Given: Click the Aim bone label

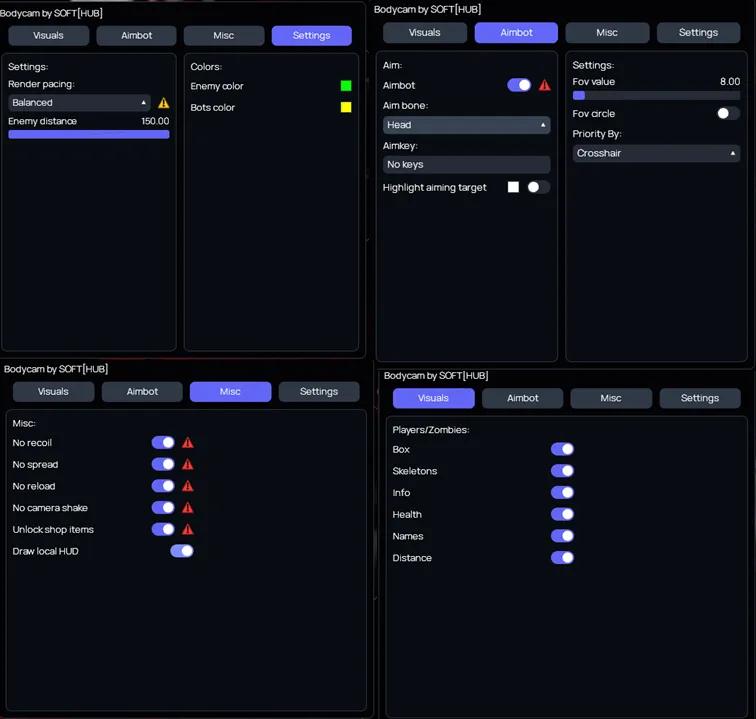Looking at the screenshot, I should tap(405, 106).
